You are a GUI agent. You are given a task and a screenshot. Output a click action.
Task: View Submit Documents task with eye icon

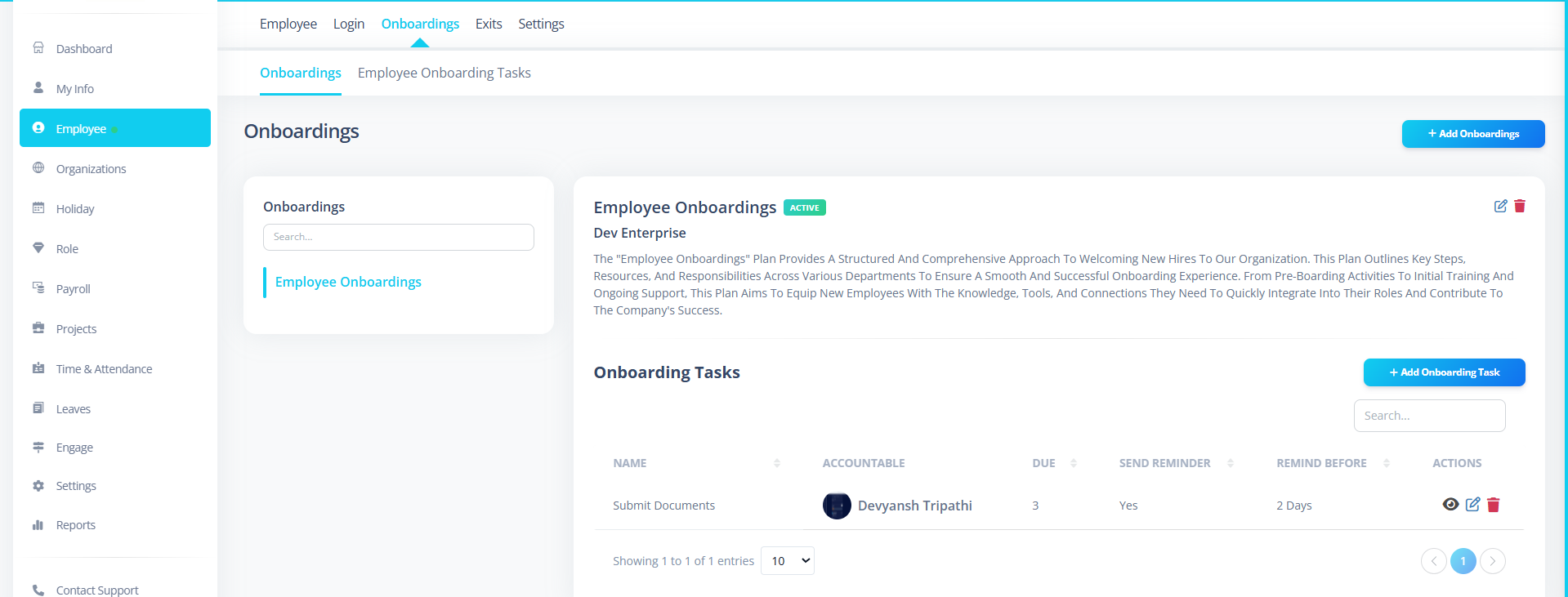(1451, 505)
